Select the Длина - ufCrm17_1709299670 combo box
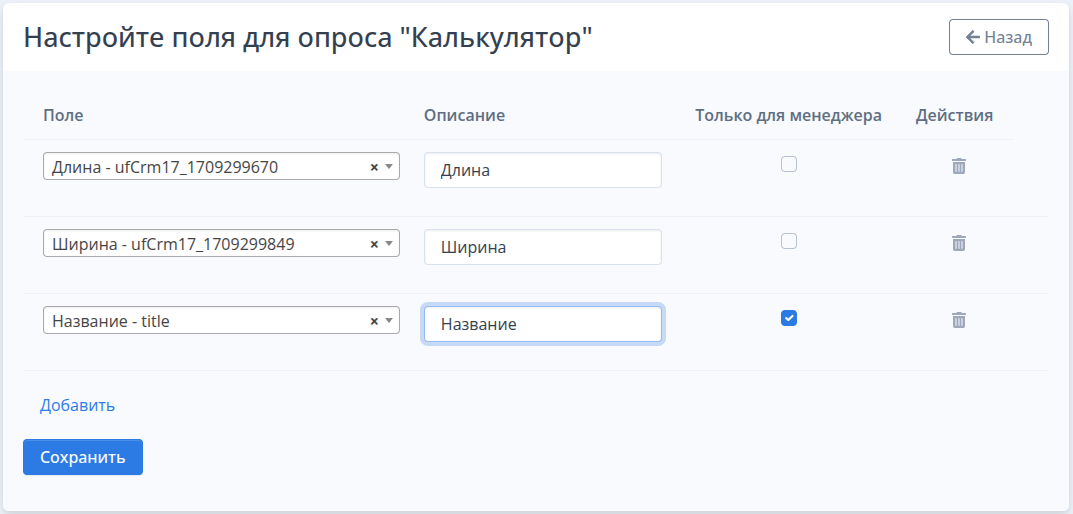 (221, 166)
